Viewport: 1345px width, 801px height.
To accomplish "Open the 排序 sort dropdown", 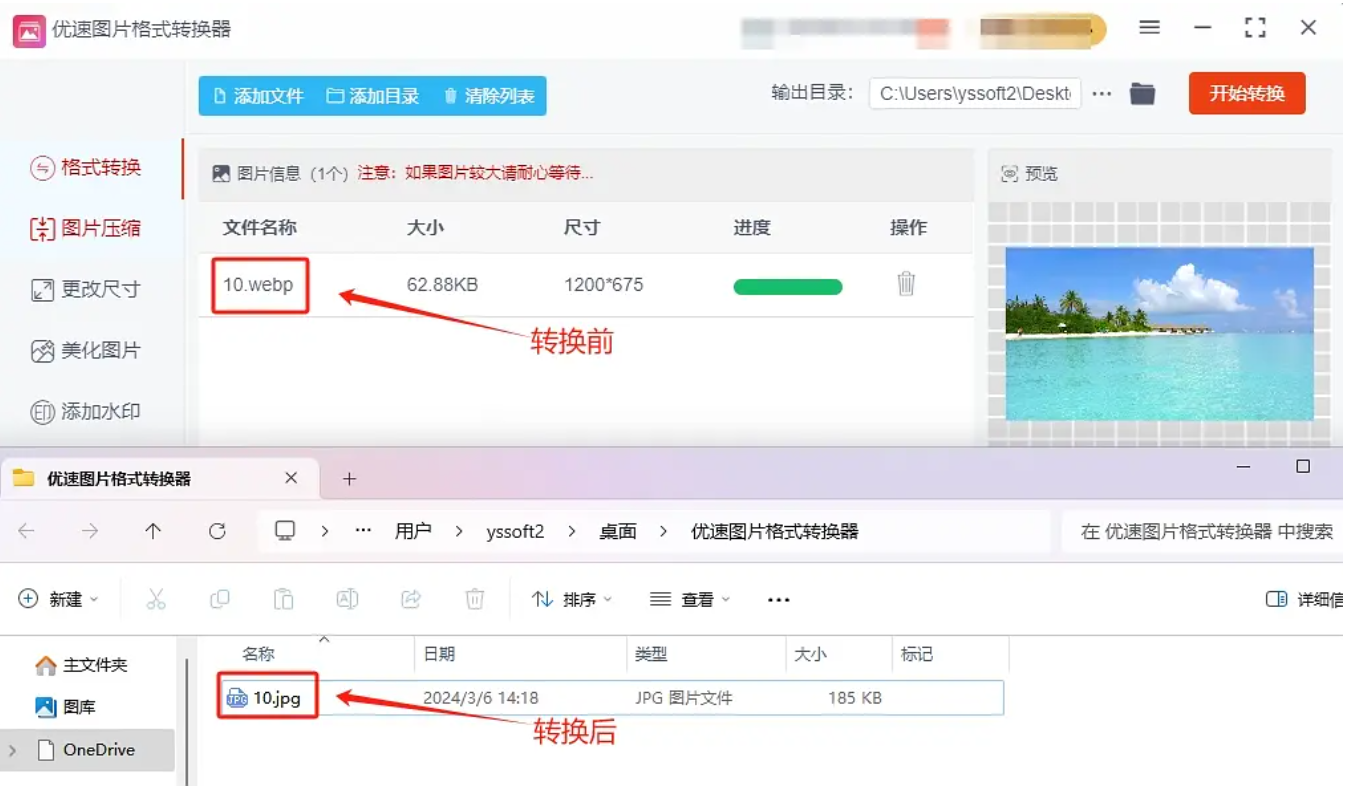I will tap(572, 599).
